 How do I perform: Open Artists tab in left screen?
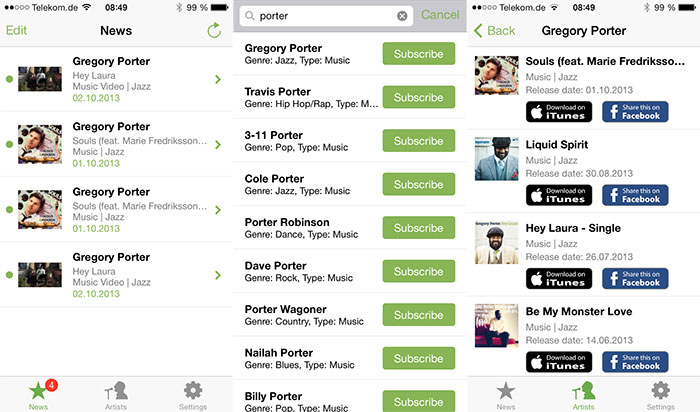click(116, 395)
